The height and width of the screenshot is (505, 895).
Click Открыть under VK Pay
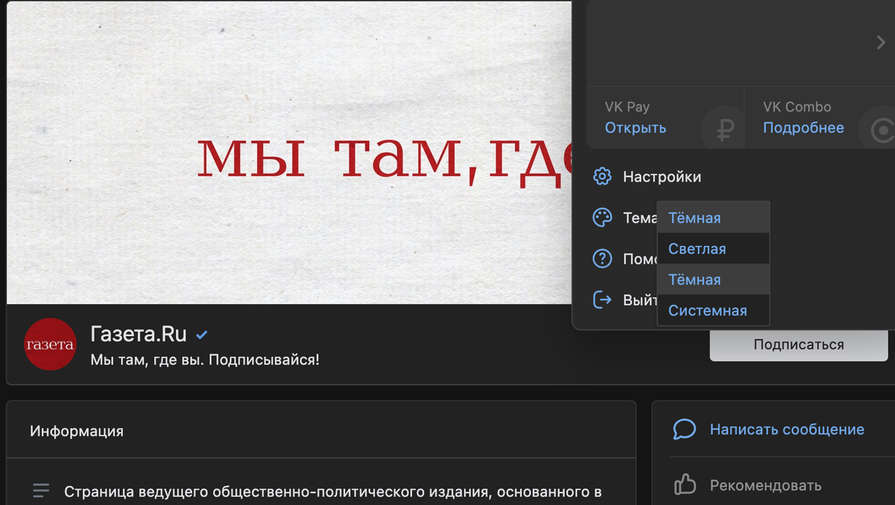[x=635, y=128]
